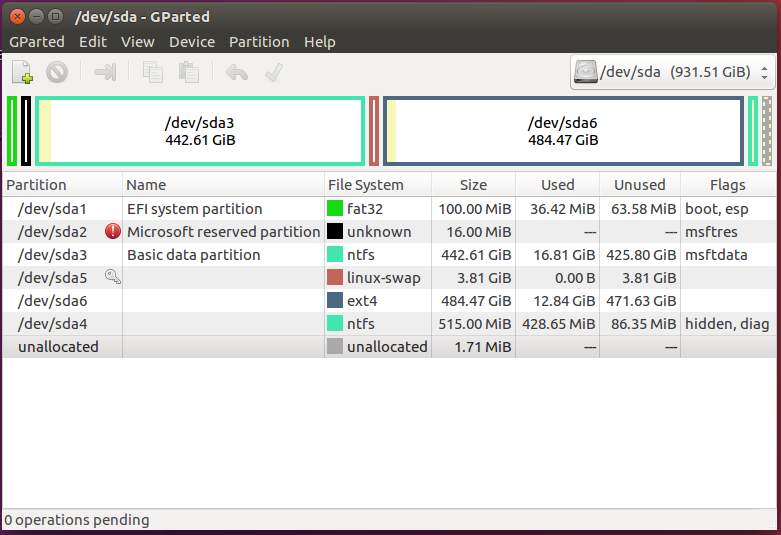Select the /dev/sda3 block in disk map
The image size is (781, 535).
(200, 131)
